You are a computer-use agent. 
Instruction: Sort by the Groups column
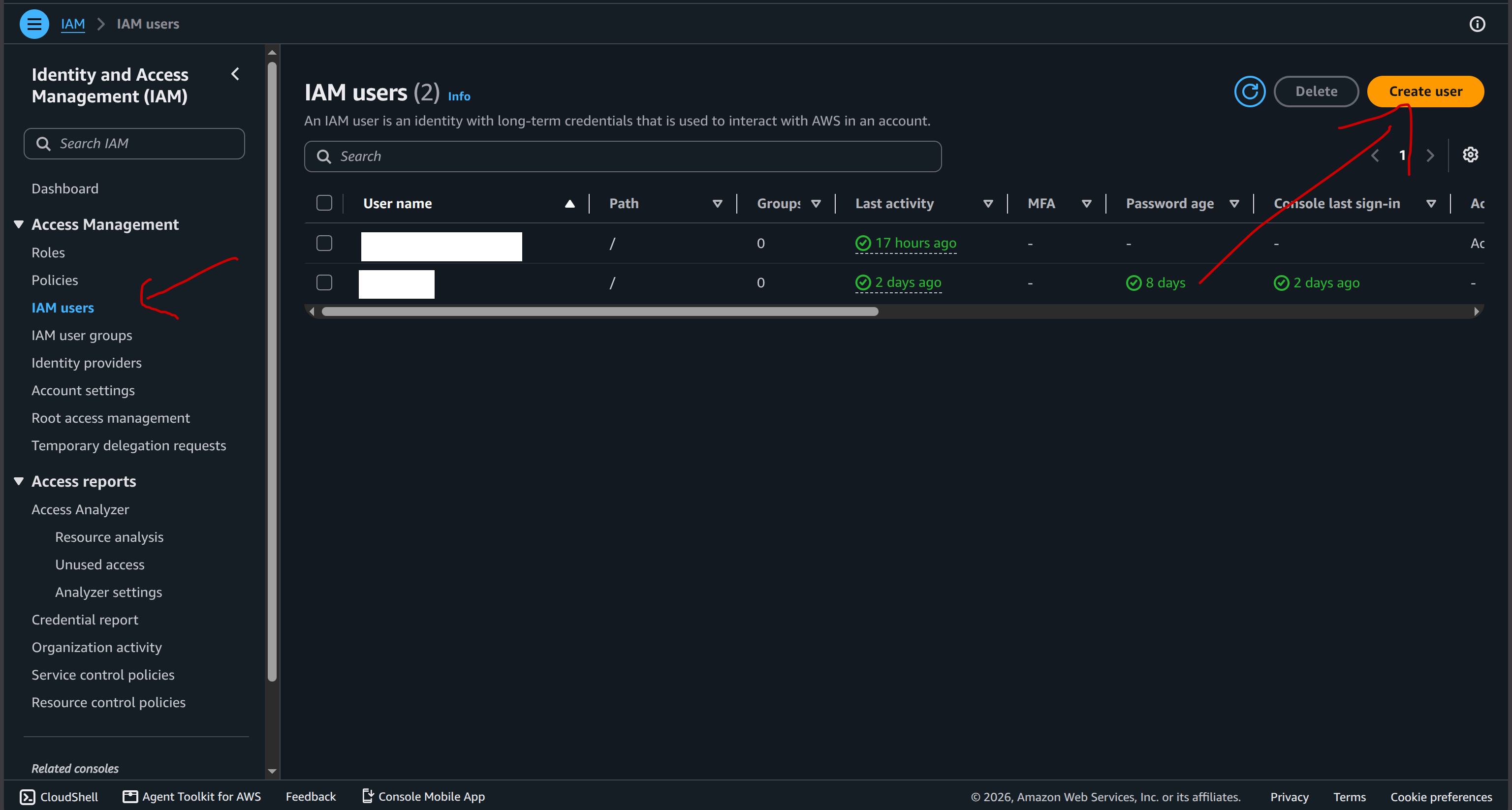click(x=815, y=204)
